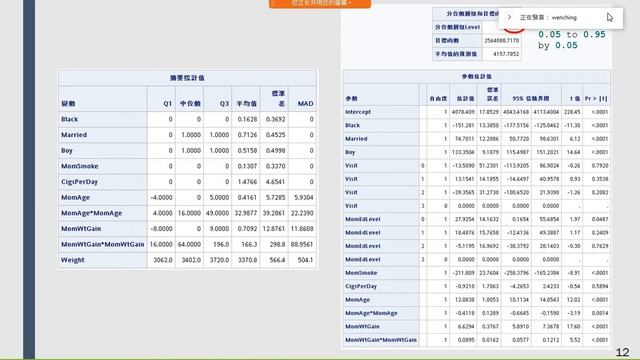Select the "95% 信賴界限" column header
Viewport: 640px width, 360px height.
tap(531, 98)
